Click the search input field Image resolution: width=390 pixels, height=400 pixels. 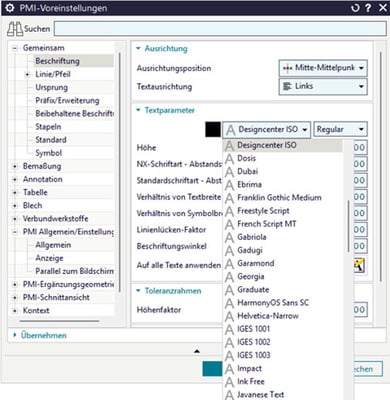(x=220, y=29)
